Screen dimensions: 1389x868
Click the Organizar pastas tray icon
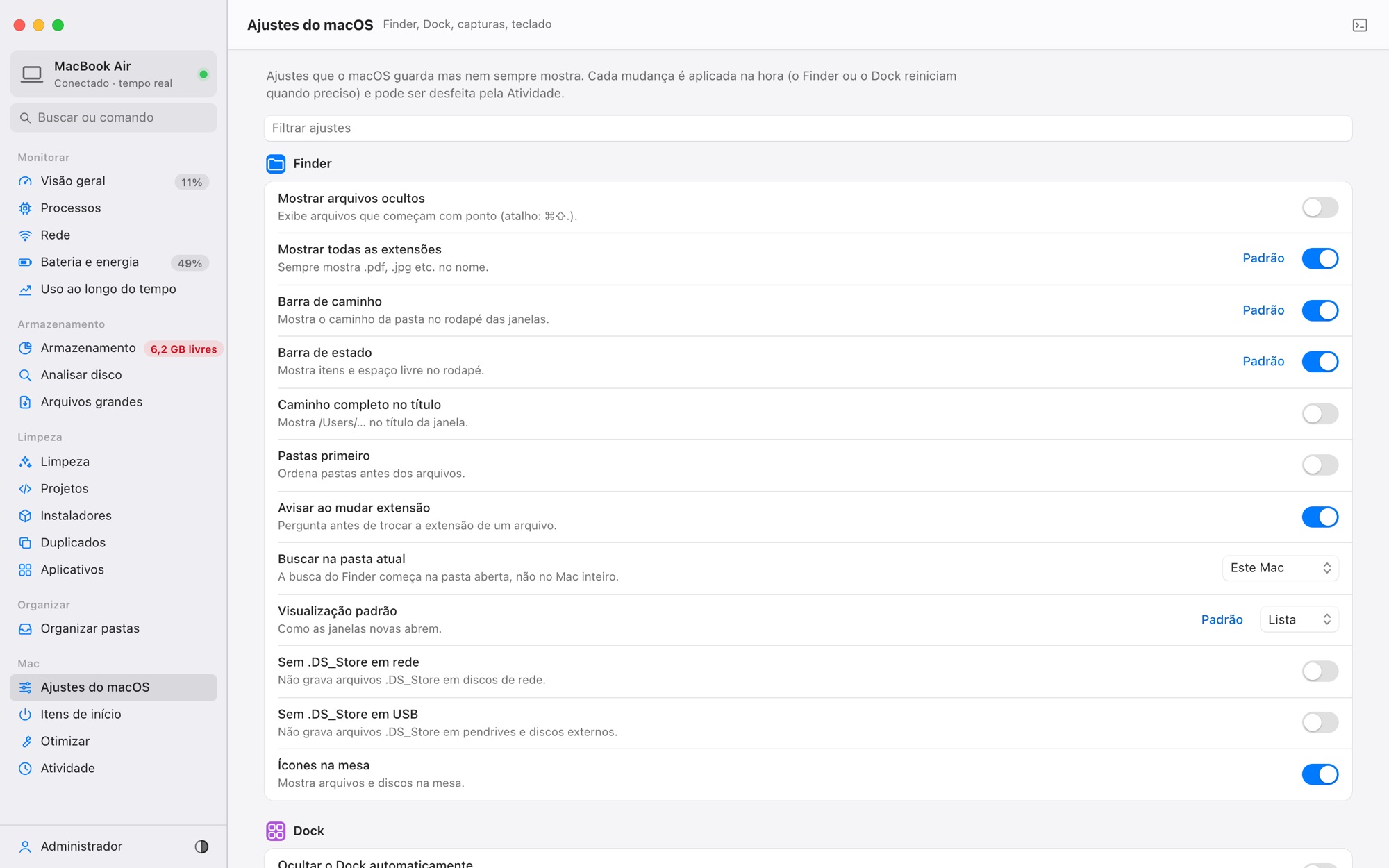pos(25,629)
